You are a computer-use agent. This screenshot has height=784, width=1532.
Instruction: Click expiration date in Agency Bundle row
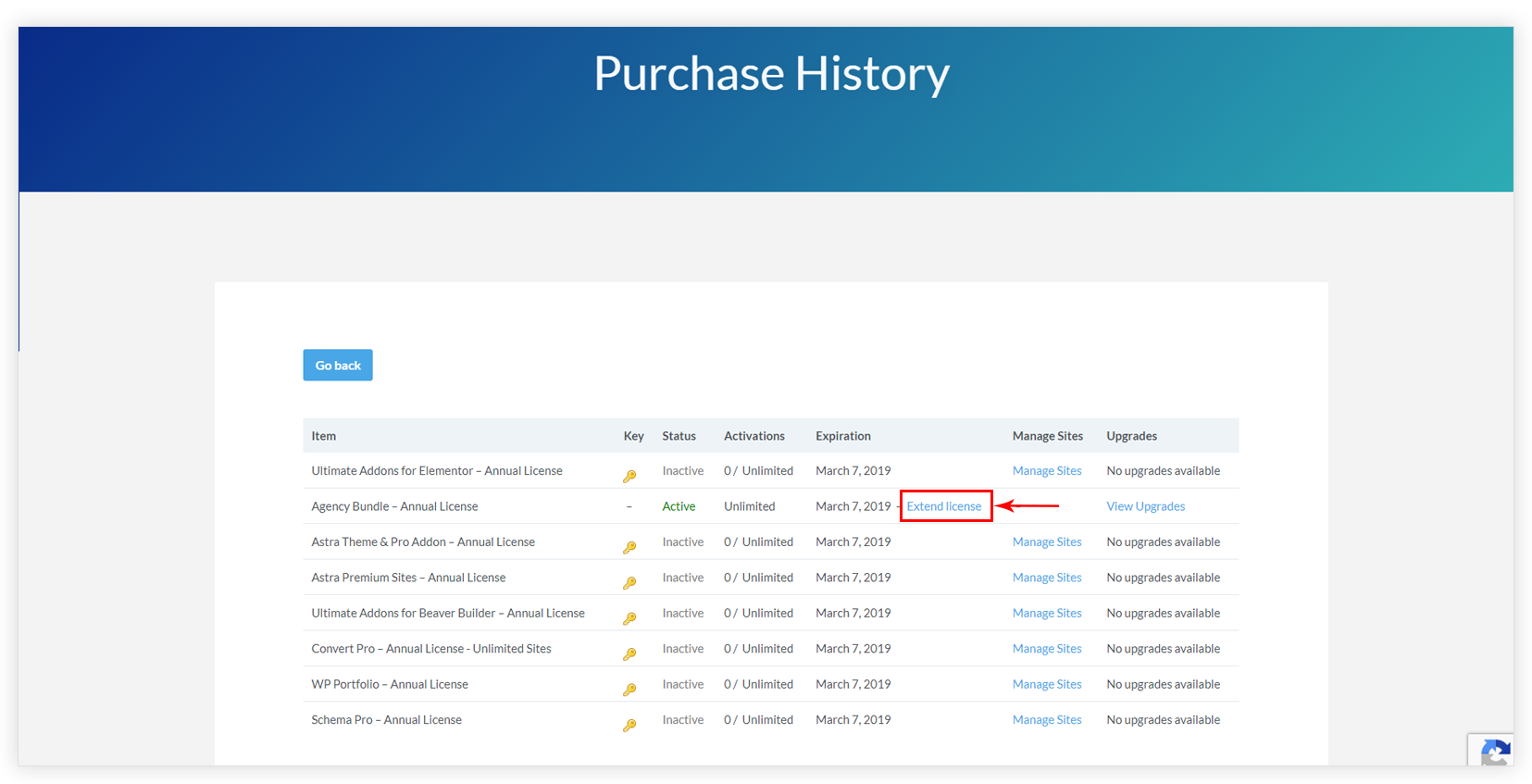(x=853, y=506)
